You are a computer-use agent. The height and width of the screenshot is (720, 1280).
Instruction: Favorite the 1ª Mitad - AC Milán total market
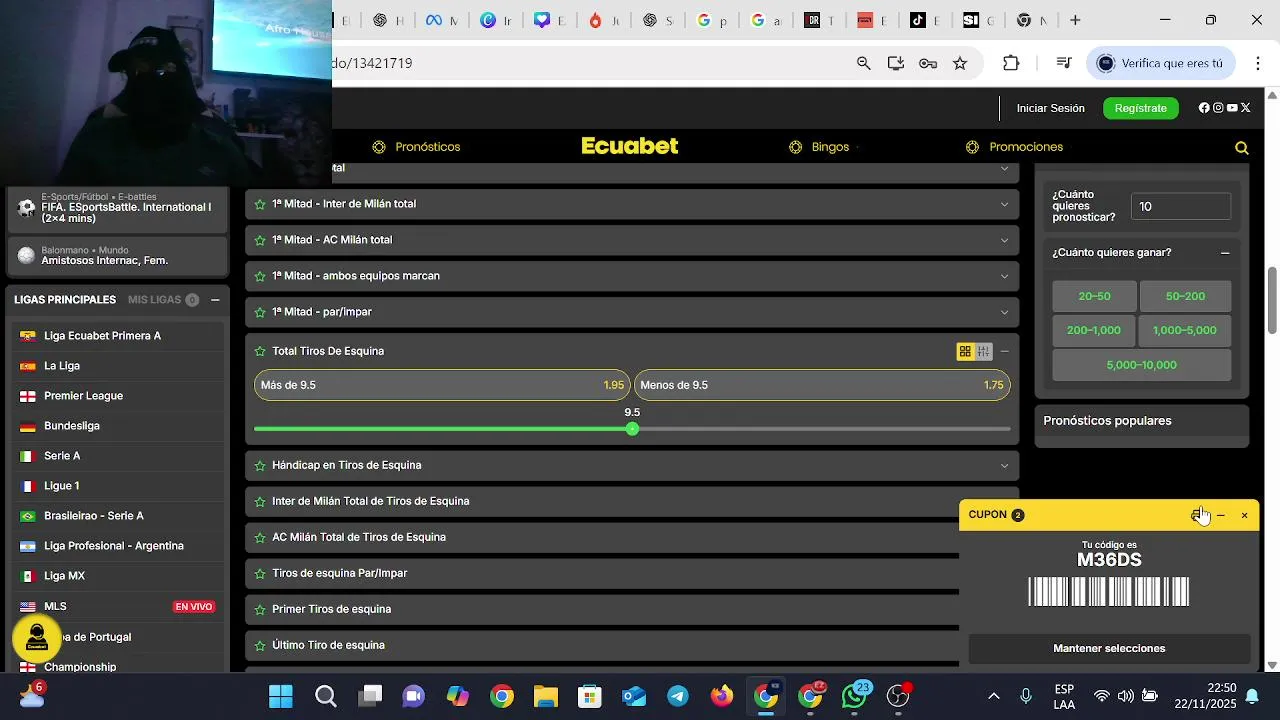pos(260,240)
